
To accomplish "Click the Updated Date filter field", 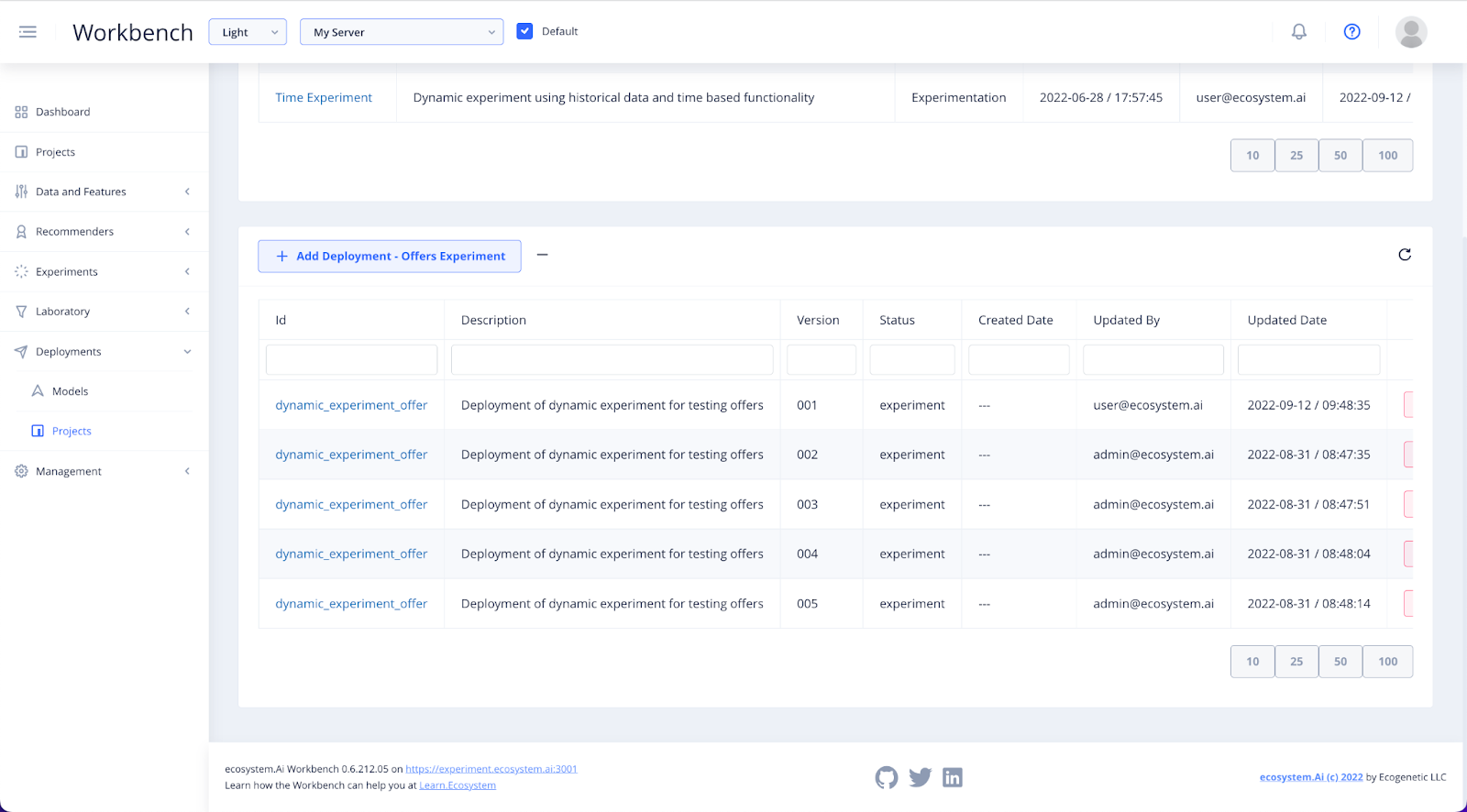I will (1308, 360).
